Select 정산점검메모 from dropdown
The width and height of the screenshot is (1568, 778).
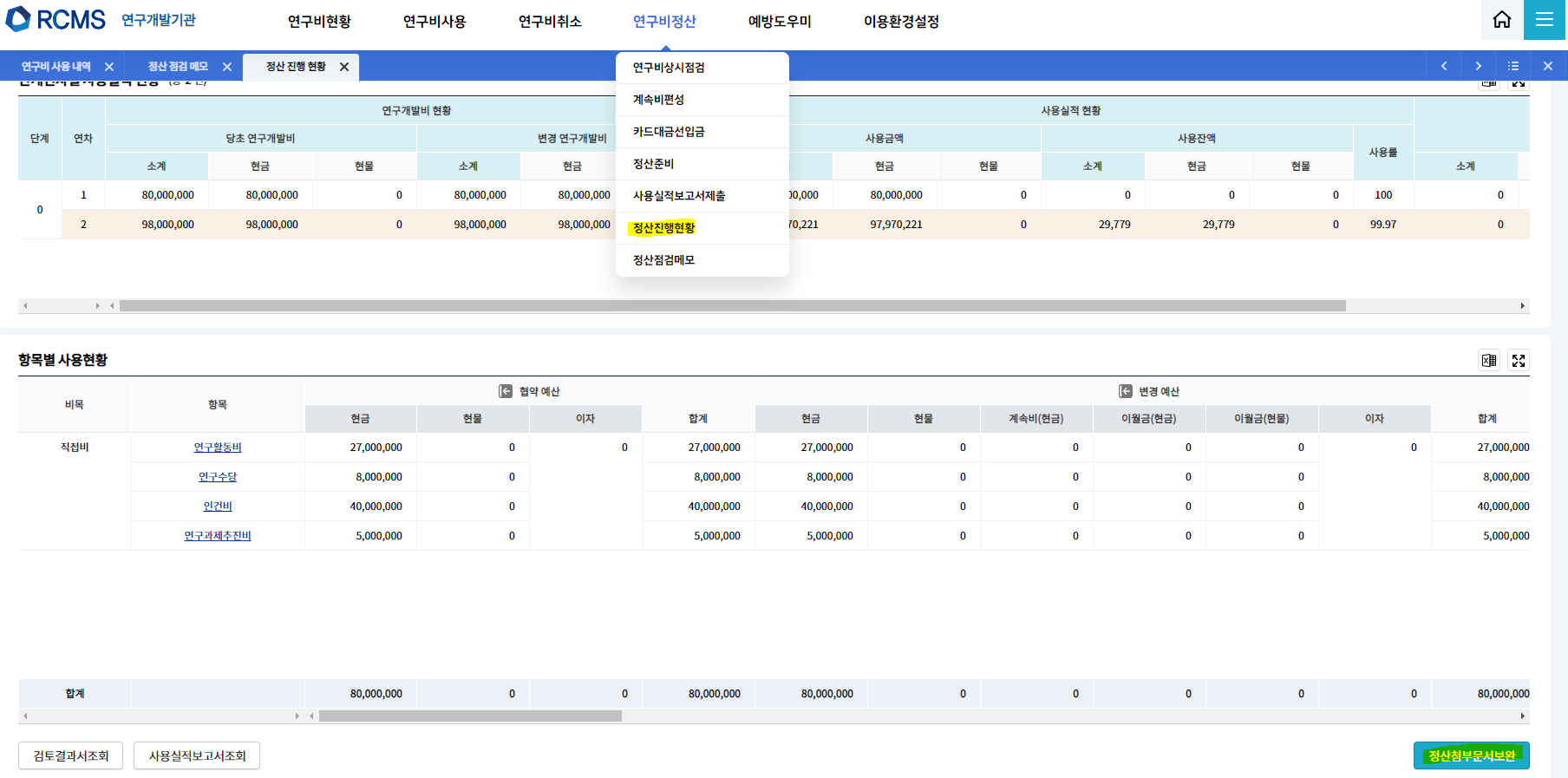(x=702, y=260)
